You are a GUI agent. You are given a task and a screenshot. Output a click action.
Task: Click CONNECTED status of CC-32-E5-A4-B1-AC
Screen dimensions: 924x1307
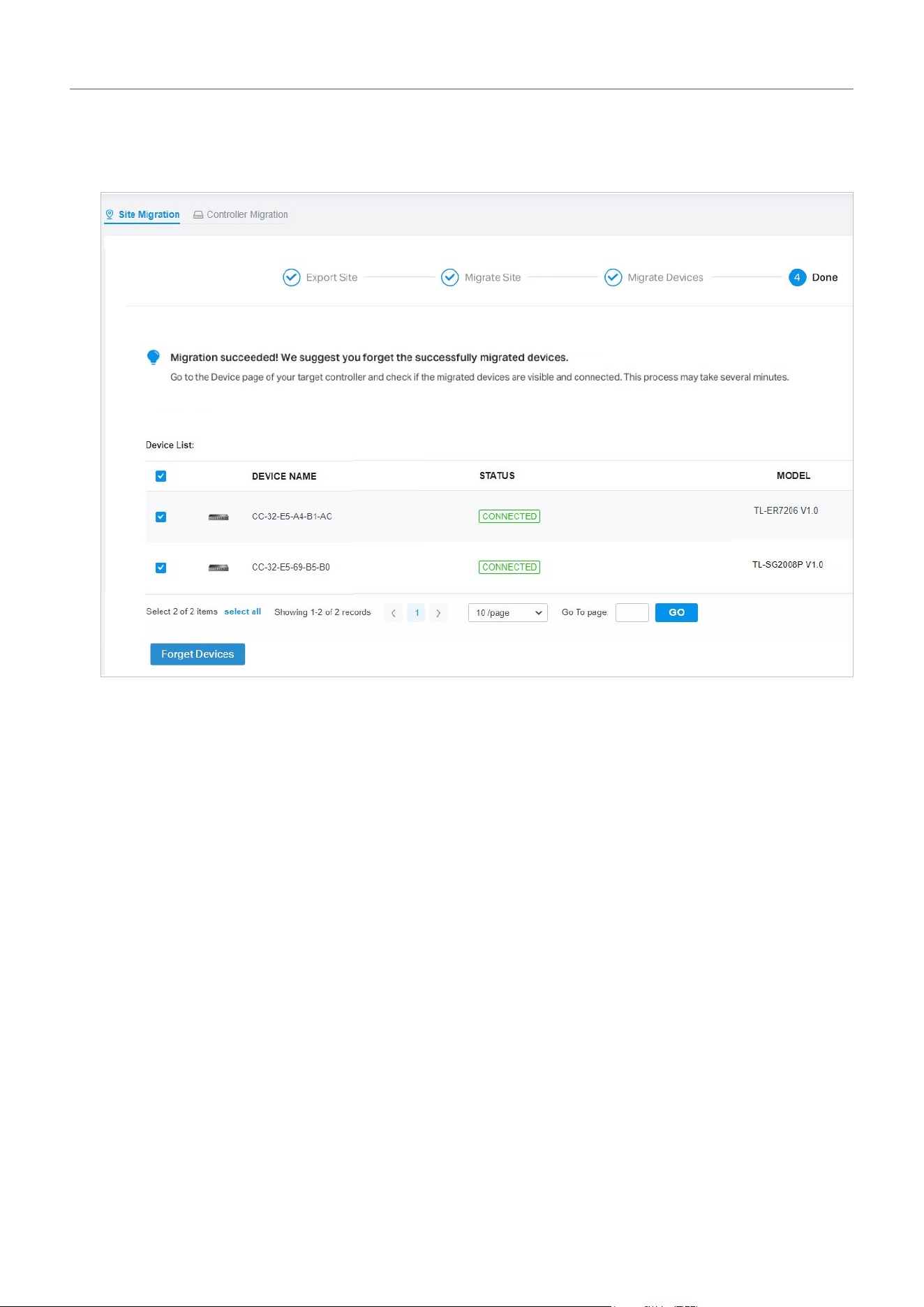pyautogui.click(x=509, y=517)
